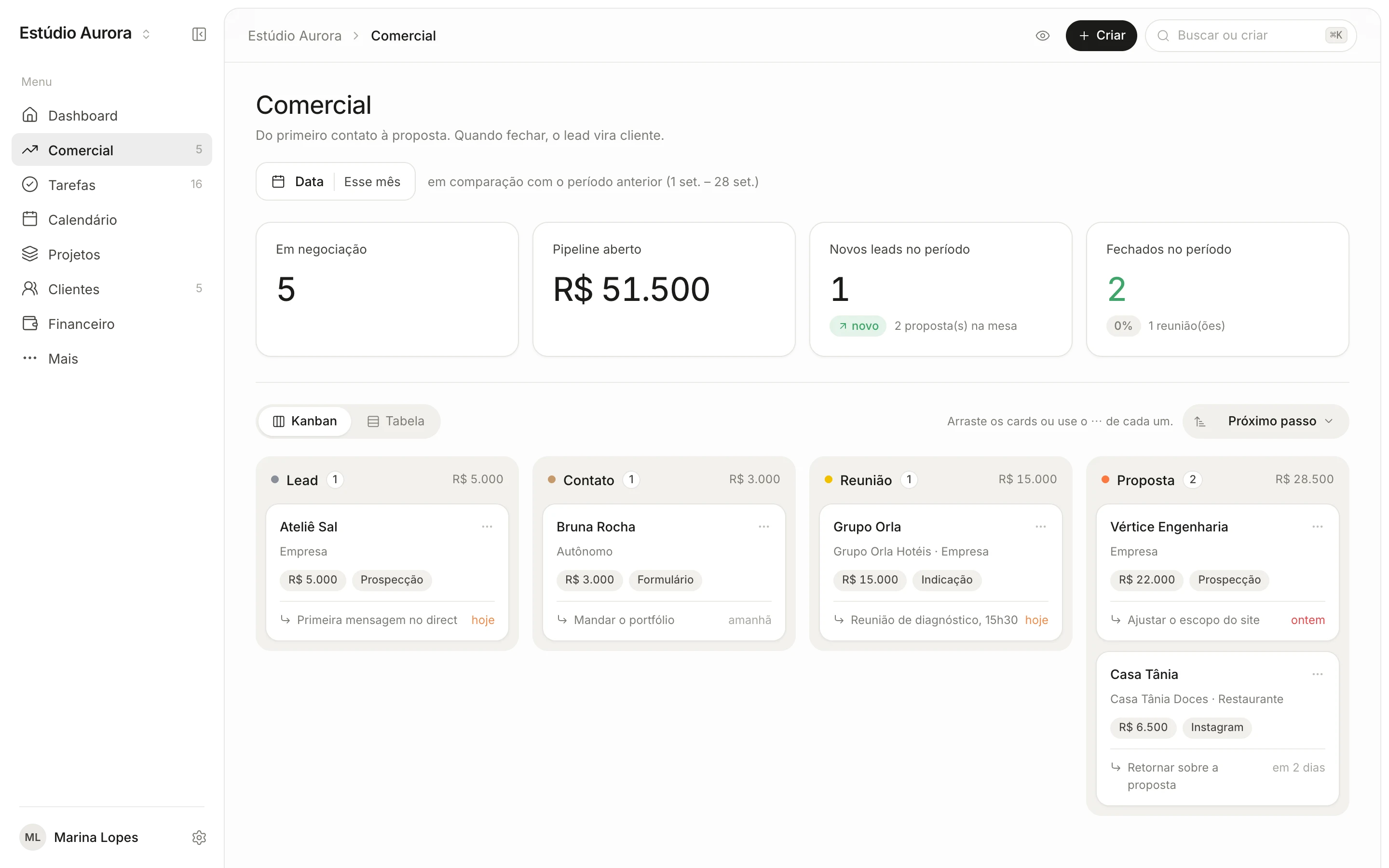Viewport: 1389px width, 868px height.
Task: Switch to Tabela view
Action: (x=395, y=421)
